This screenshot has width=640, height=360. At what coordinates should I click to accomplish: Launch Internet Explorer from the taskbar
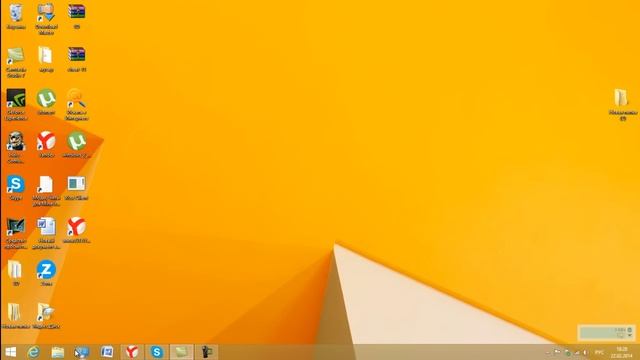pos(33,352)
